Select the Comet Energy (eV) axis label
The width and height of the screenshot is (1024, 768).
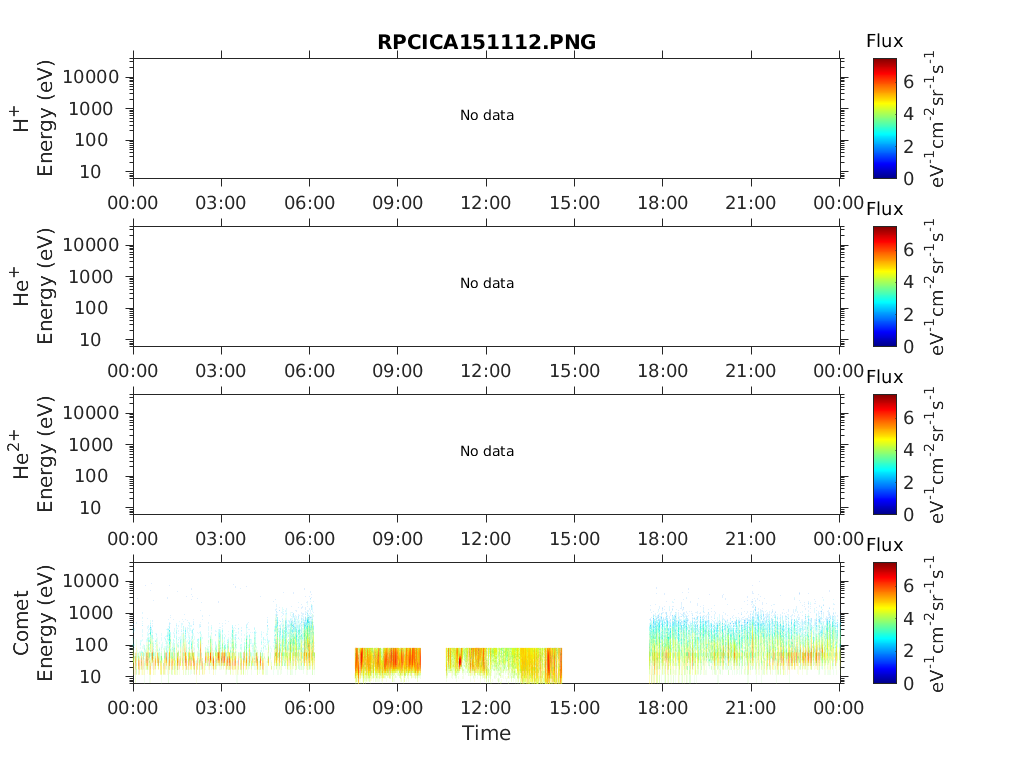point(44,622)
